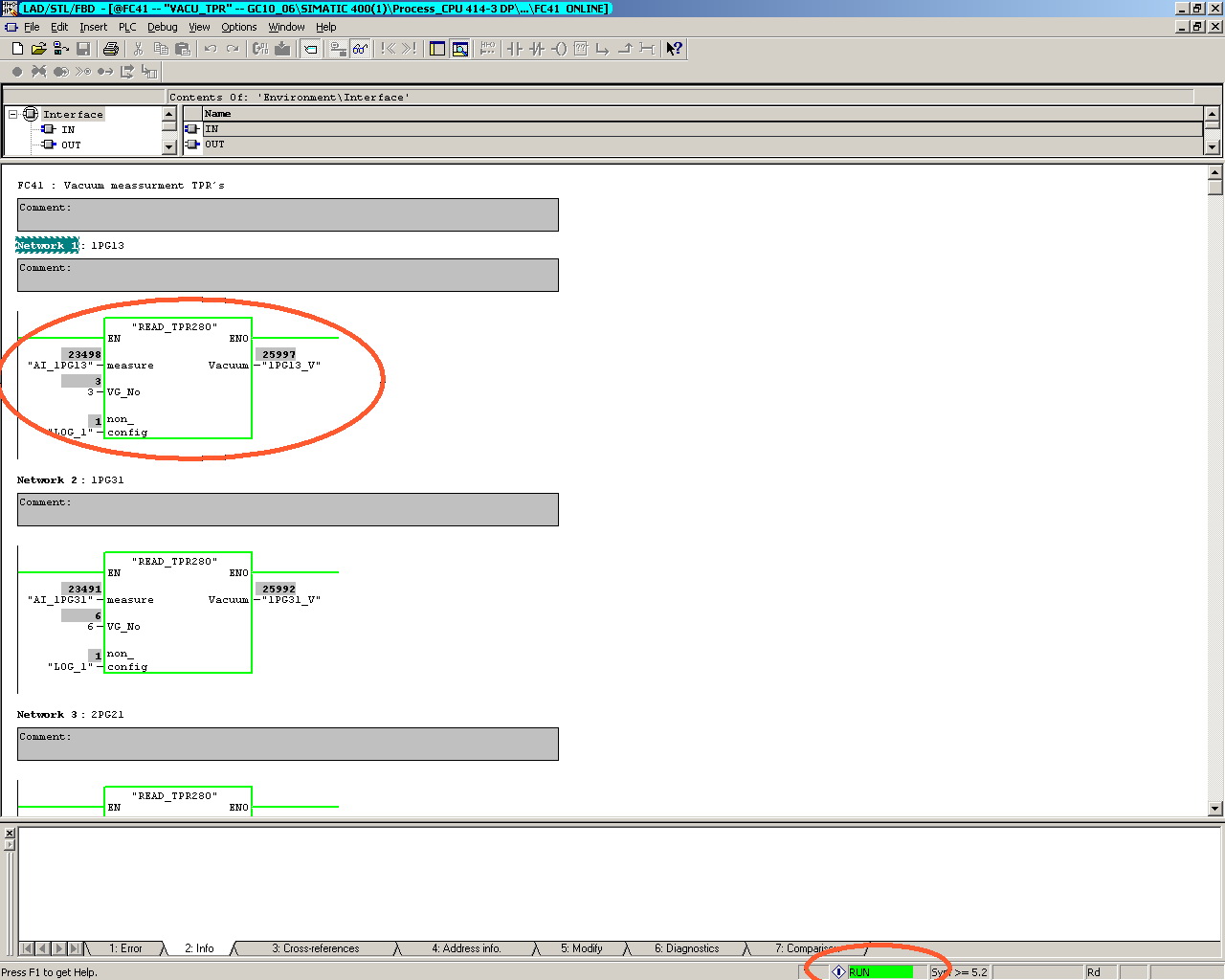Toggle the Details pane icon
Screen dimensions: 1225x980
460,49
